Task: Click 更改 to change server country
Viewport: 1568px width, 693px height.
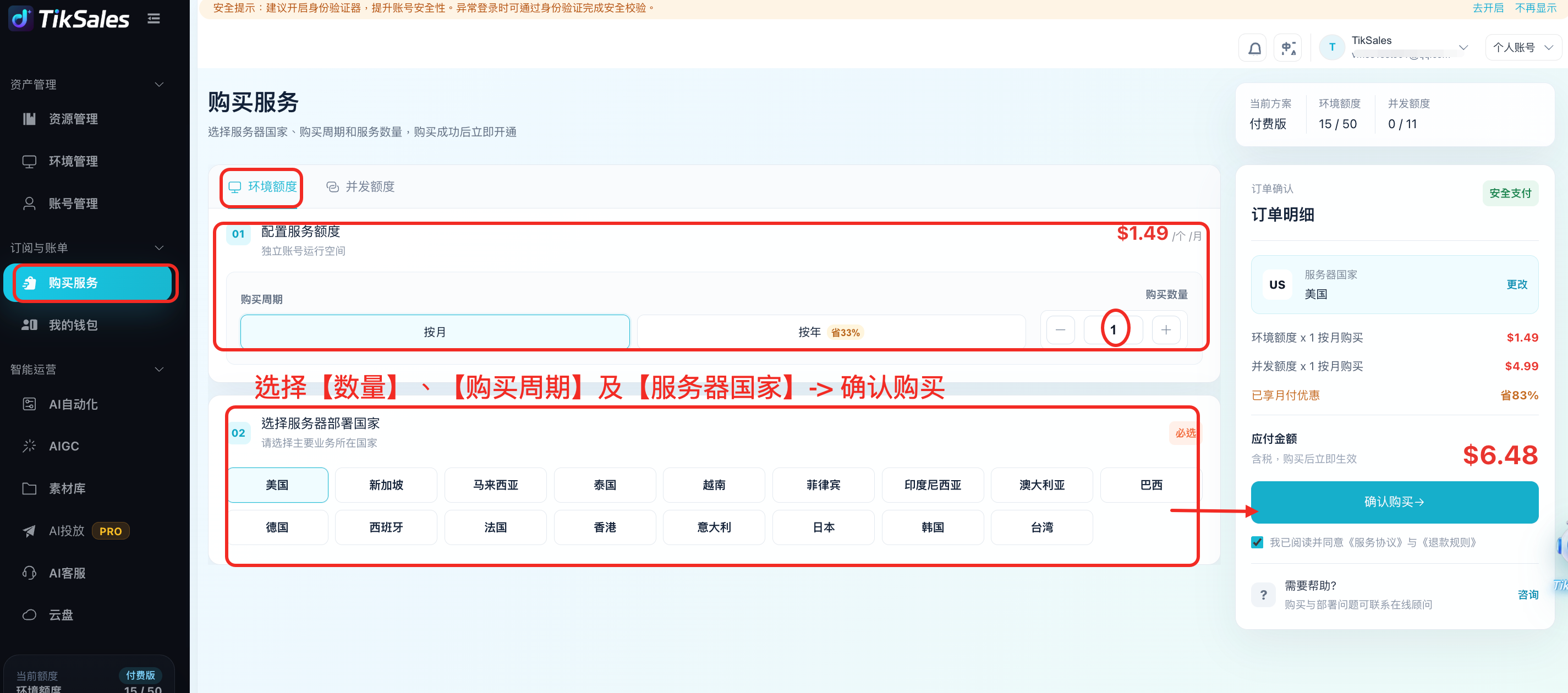Action: pyautogui.click(x=1516, y=284)
